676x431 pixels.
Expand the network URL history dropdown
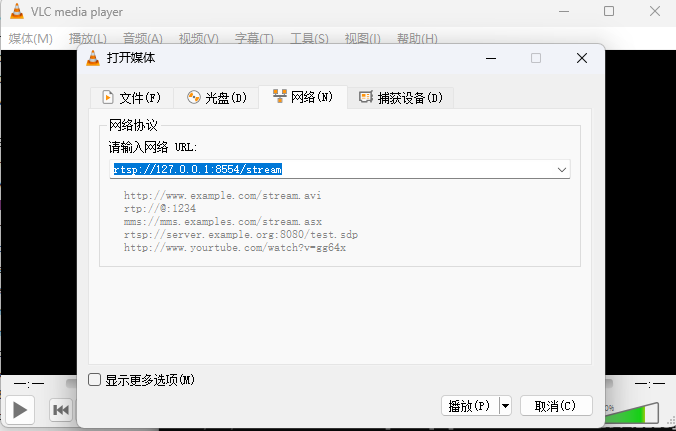pyautogui.click(x=561, y=169)
